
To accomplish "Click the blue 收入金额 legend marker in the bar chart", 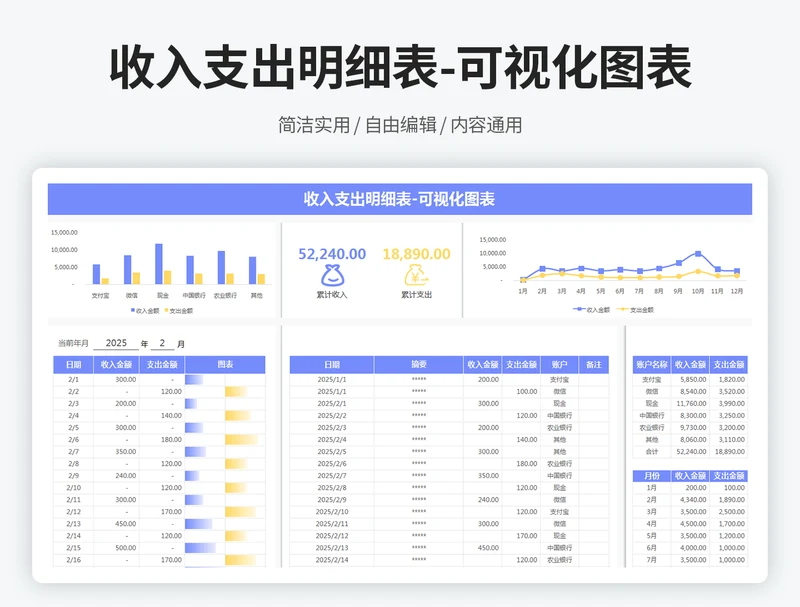I will pyautogui.click(x=133, y=310).
